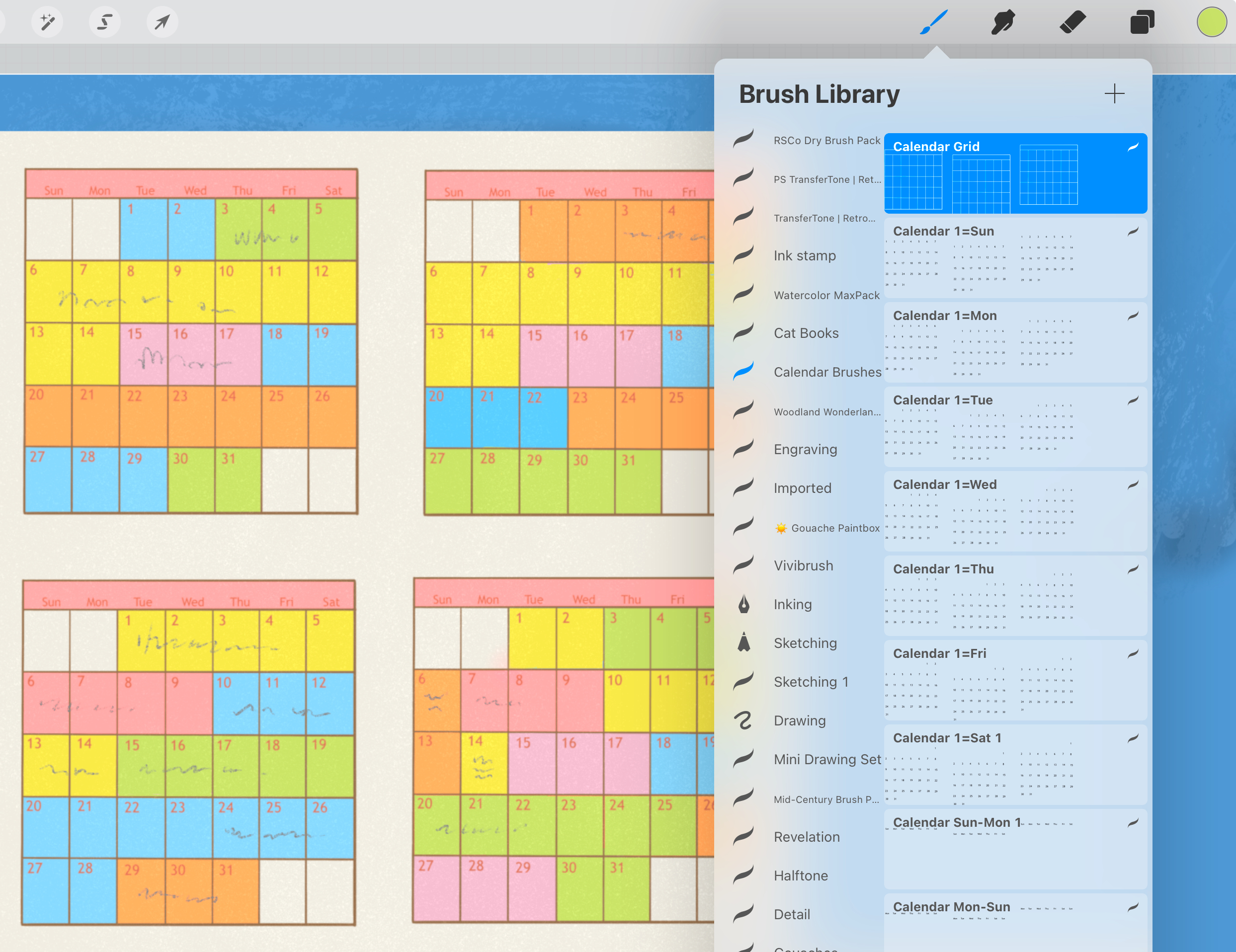Tap Gouache Paintbox sun emoji icon

point(781,528)
